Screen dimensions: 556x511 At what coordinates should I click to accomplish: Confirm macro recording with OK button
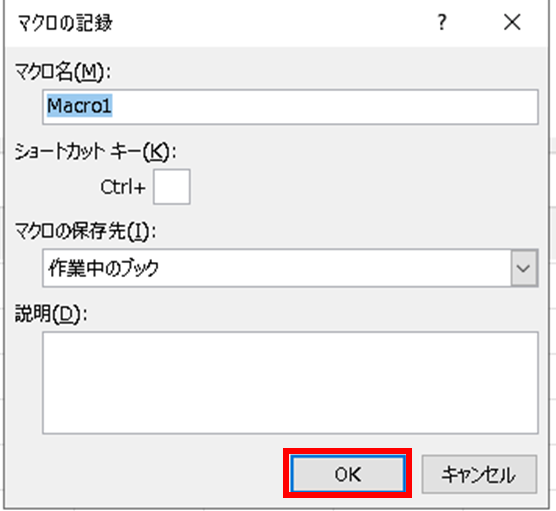coord(348,473)
